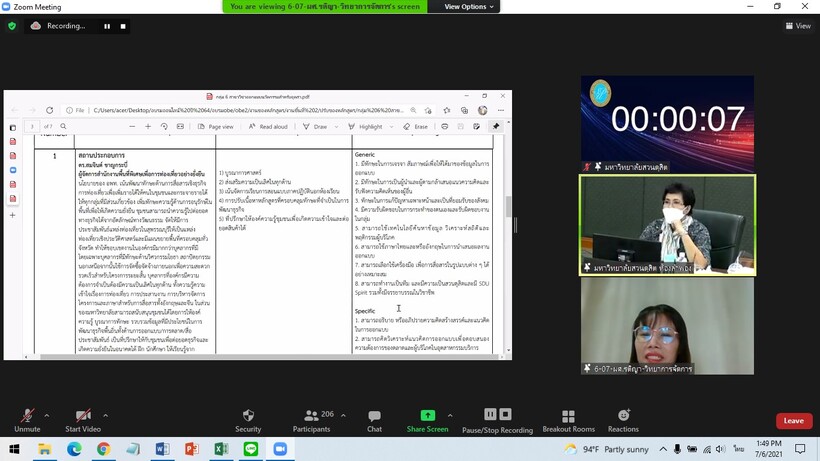The image size is (820, 461).
Task: Zoom in the PDF with plus
Action: point(148,126)
